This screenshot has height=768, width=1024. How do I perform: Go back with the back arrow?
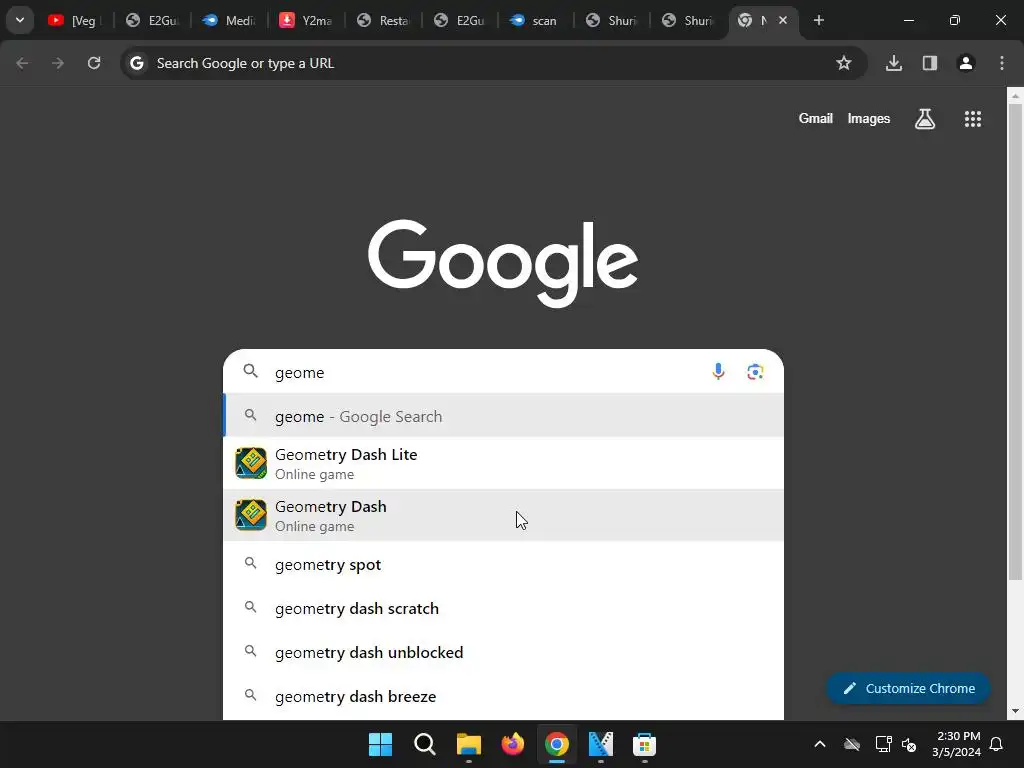pos(22,63)
